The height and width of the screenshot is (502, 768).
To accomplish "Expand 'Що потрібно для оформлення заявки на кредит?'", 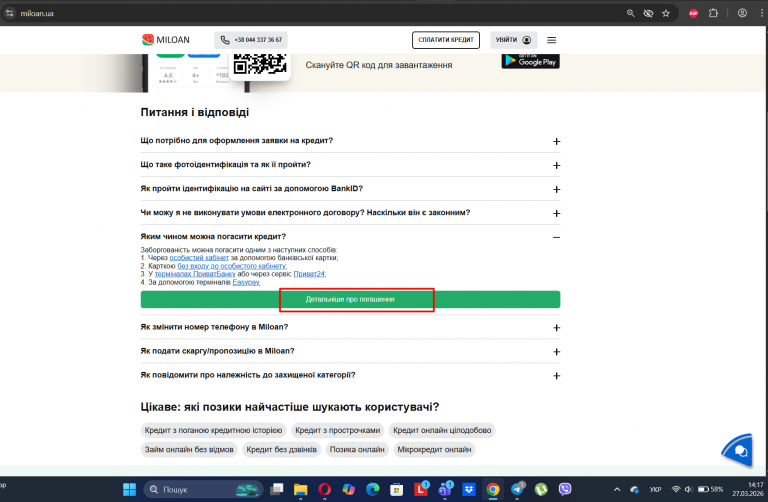I will point(350,141).
